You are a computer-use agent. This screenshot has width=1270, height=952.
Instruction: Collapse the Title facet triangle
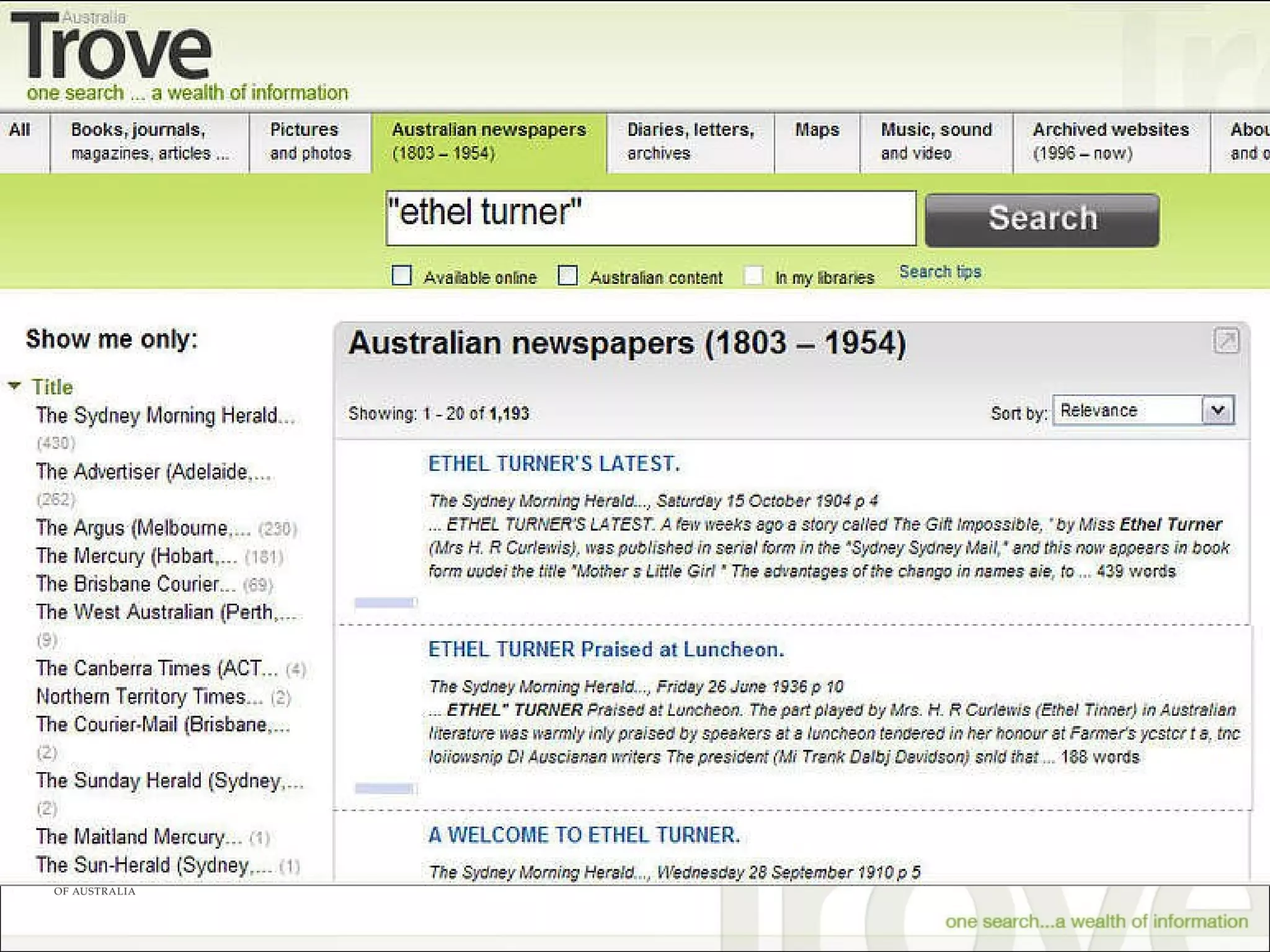pos(15,386)
